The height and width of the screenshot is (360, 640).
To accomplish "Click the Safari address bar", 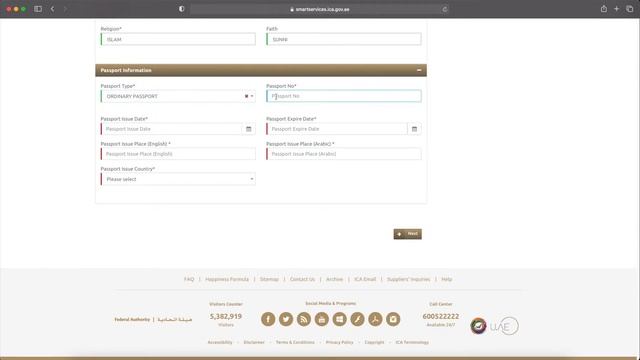I will coord(320,9).
